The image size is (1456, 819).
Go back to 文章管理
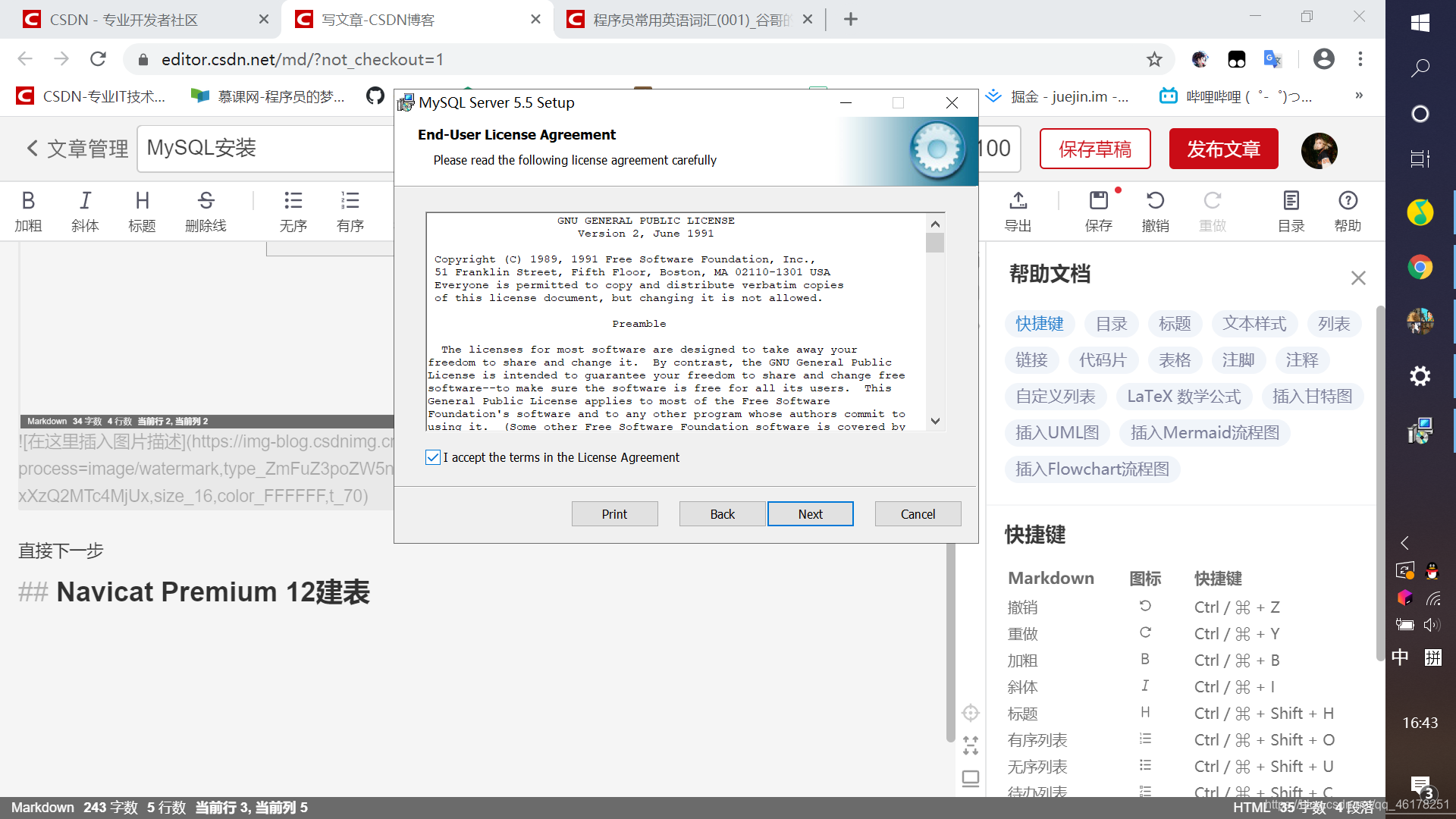click(77, 149)
